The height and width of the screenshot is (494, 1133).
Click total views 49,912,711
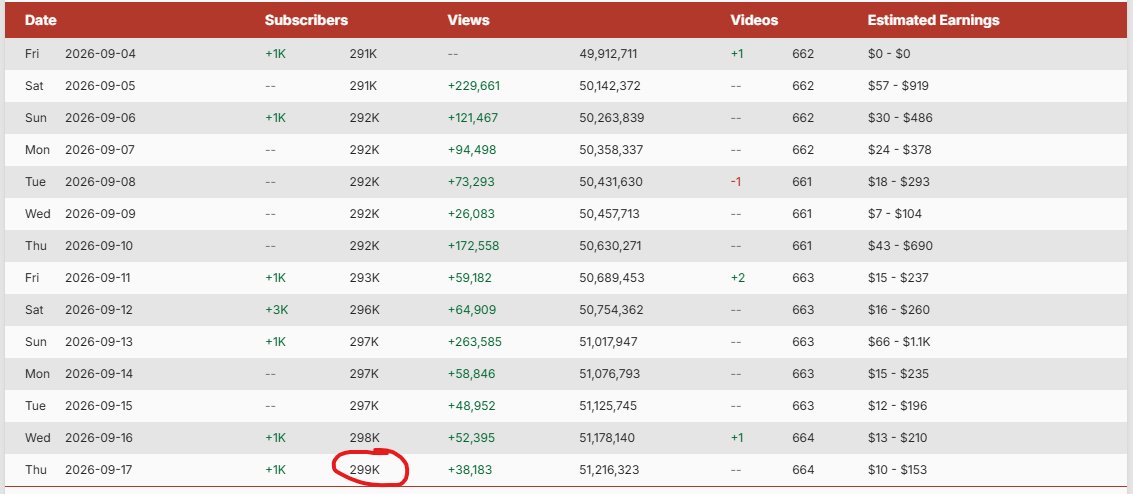(608, 54)
